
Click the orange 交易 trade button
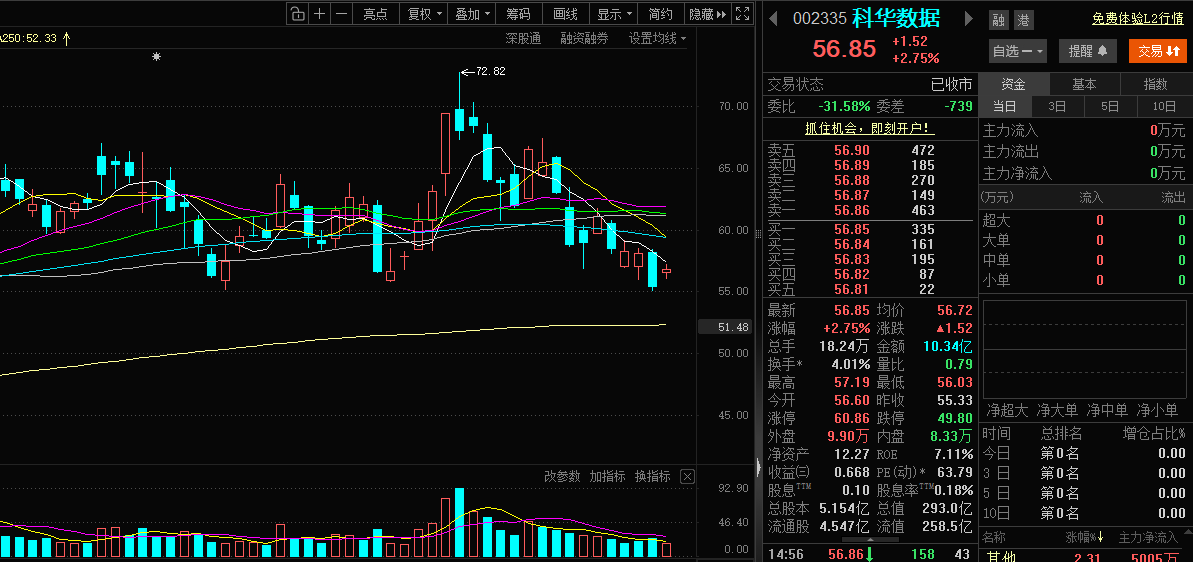1156,51
